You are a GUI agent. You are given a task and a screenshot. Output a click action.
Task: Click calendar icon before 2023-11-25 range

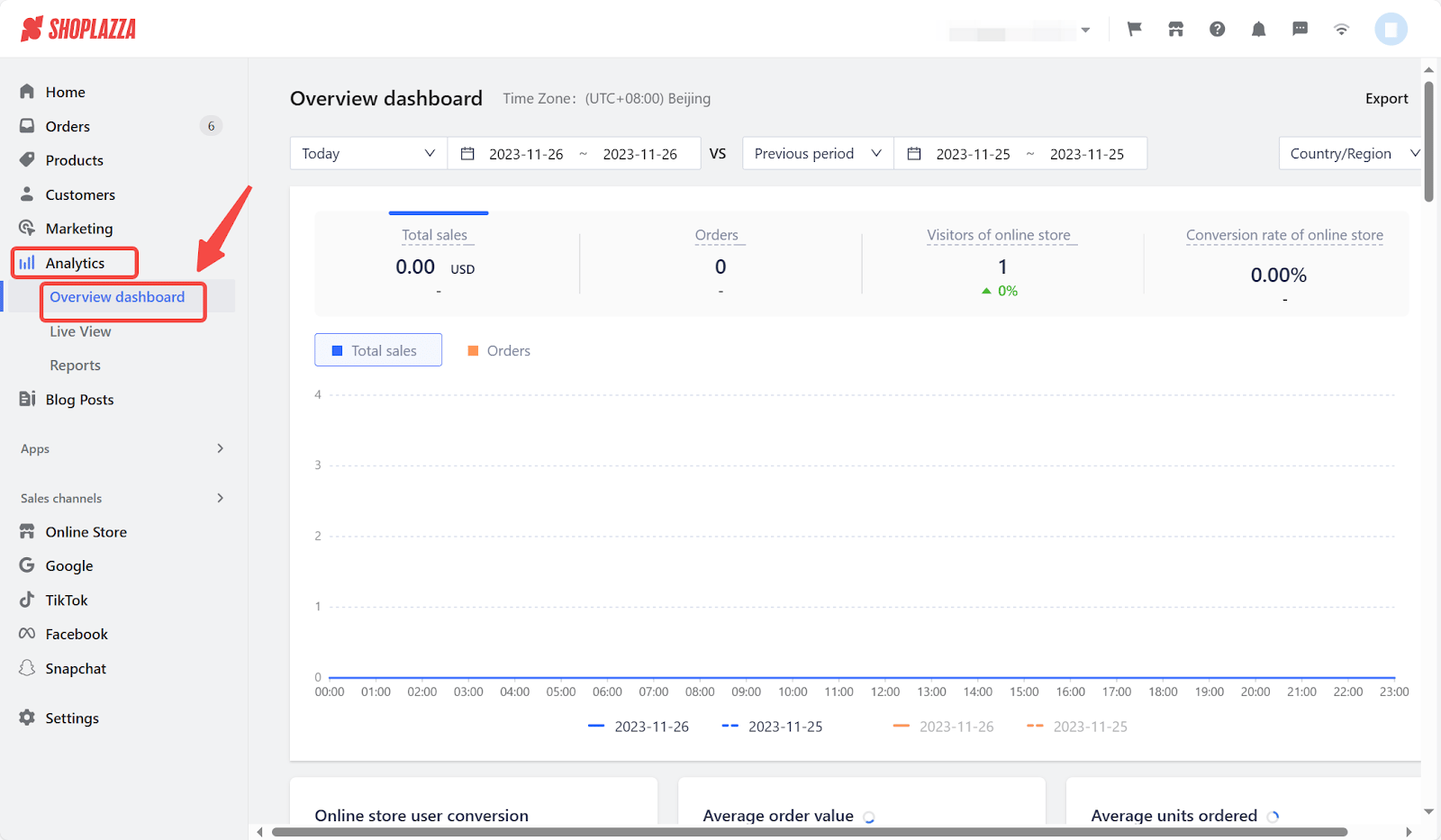(x=914, y=154)
